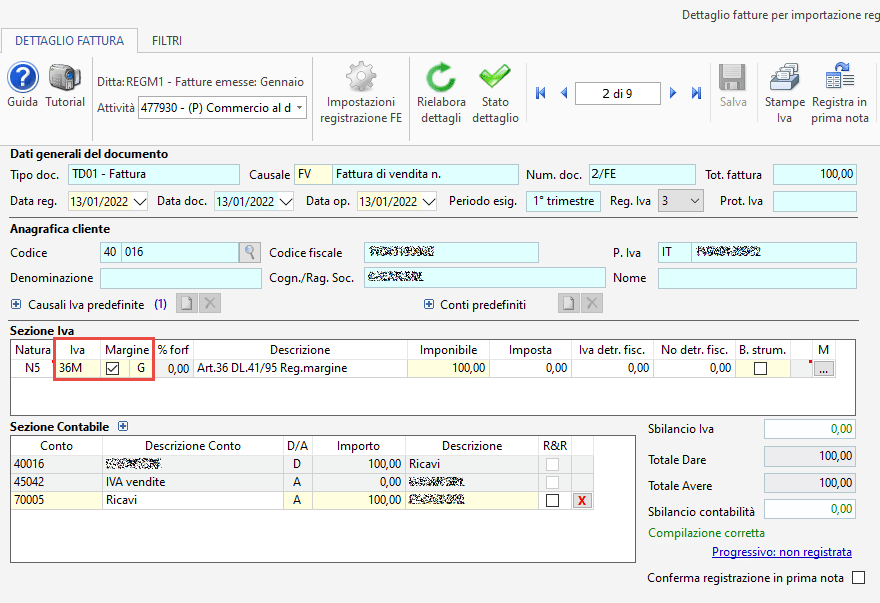The image size is (880, 603).
Task: Delete the Conti predefiniti entry
Action: click(592, 304)
